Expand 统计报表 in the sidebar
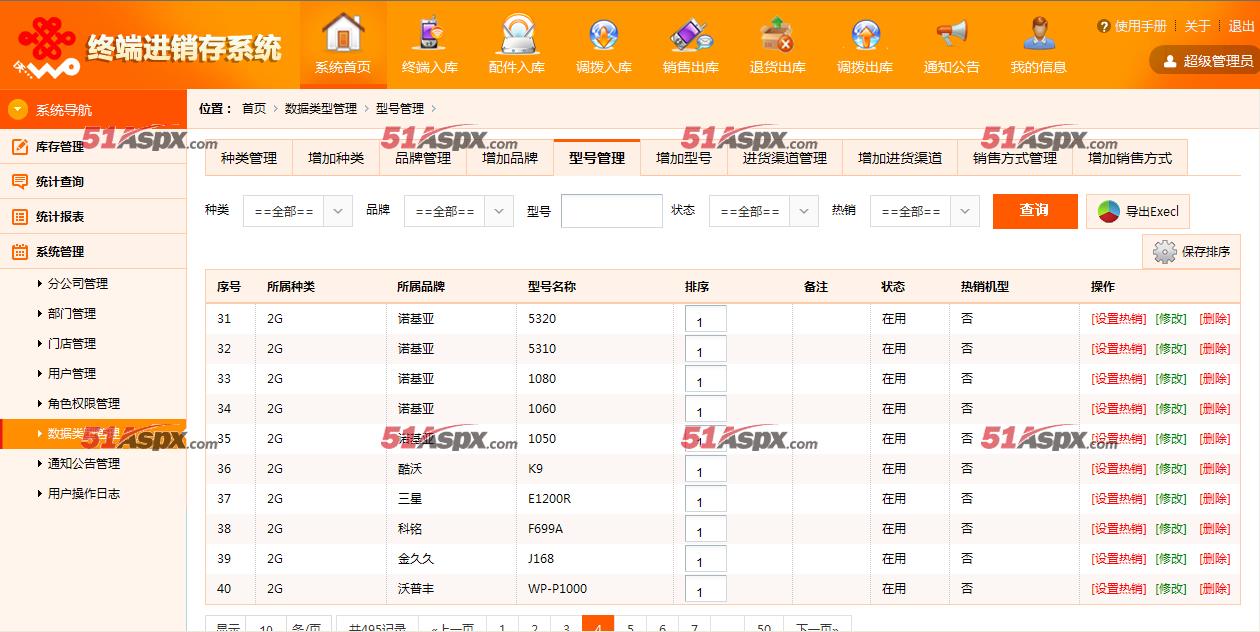 (60, 217)
